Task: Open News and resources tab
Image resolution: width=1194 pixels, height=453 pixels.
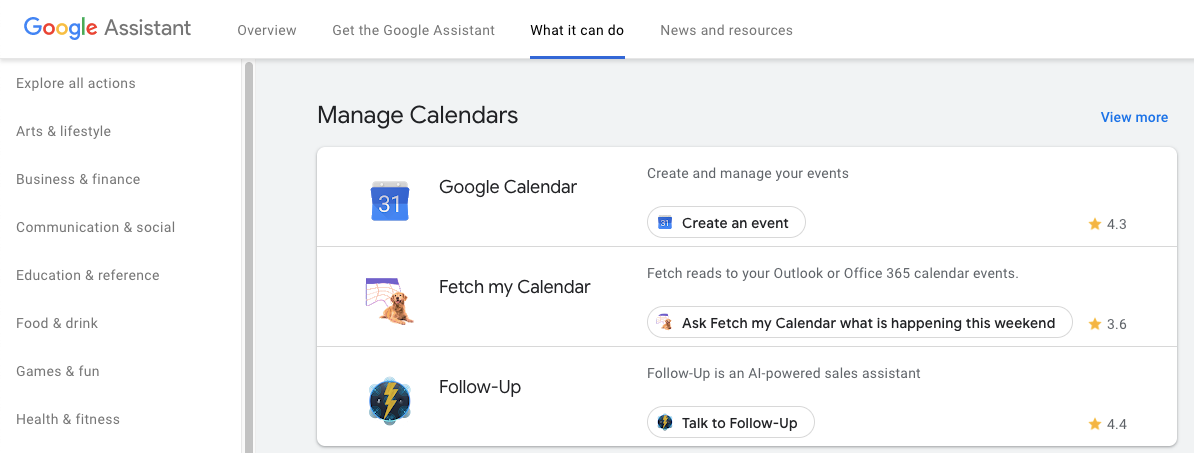Action: coord(726,30)
